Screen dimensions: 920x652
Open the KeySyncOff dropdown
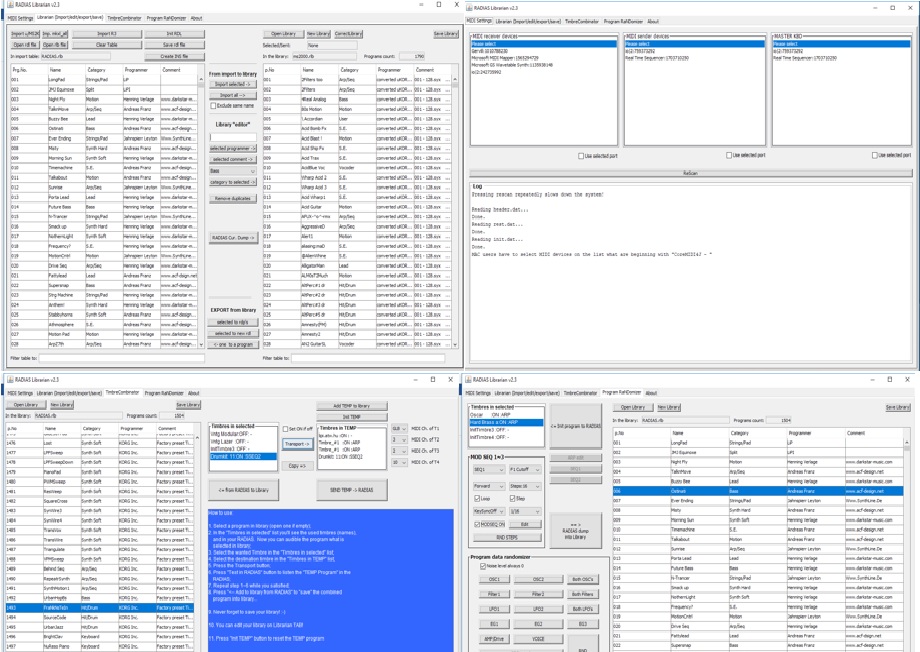point(488,512)
